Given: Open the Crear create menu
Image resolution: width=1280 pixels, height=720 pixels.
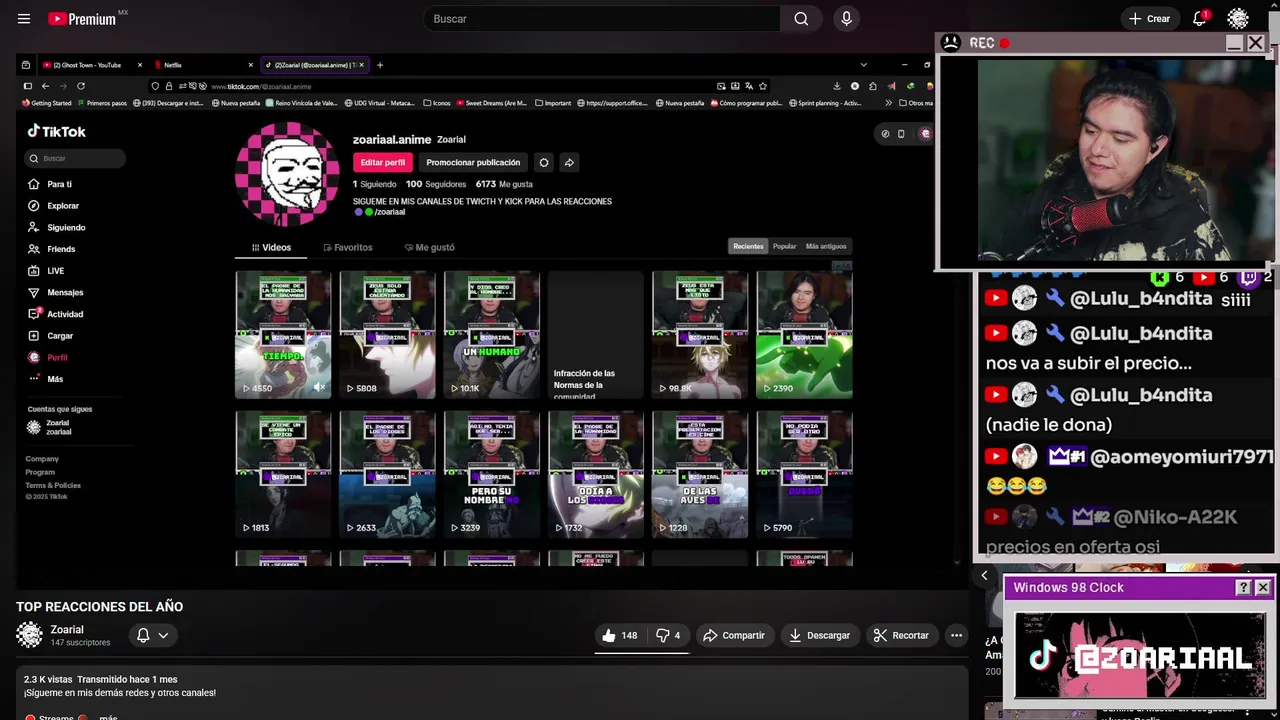Looking at the screenshot, I should click(x=1149, y=19).
